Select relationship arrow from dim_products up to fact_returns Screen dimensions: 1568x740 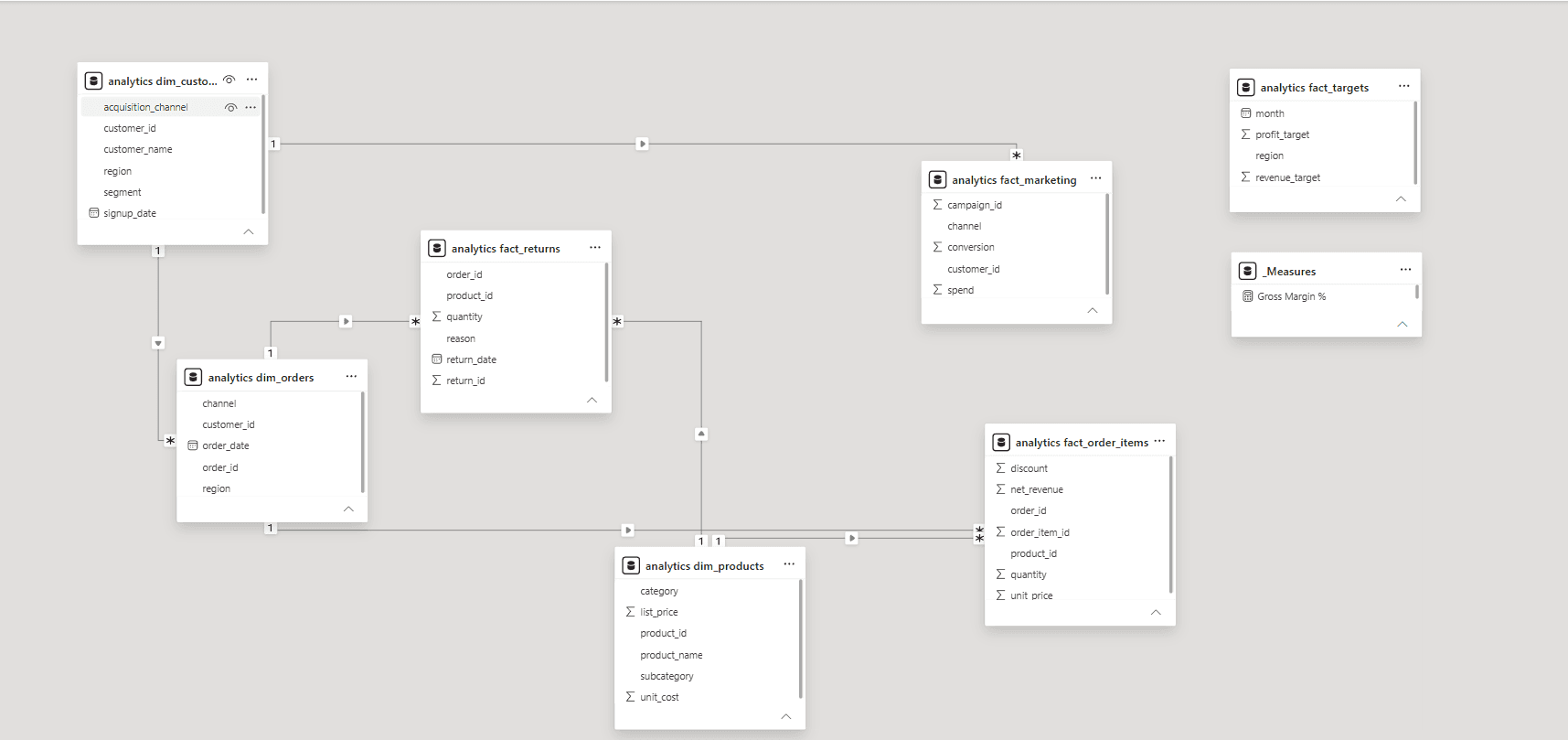(x=701, y=434)
